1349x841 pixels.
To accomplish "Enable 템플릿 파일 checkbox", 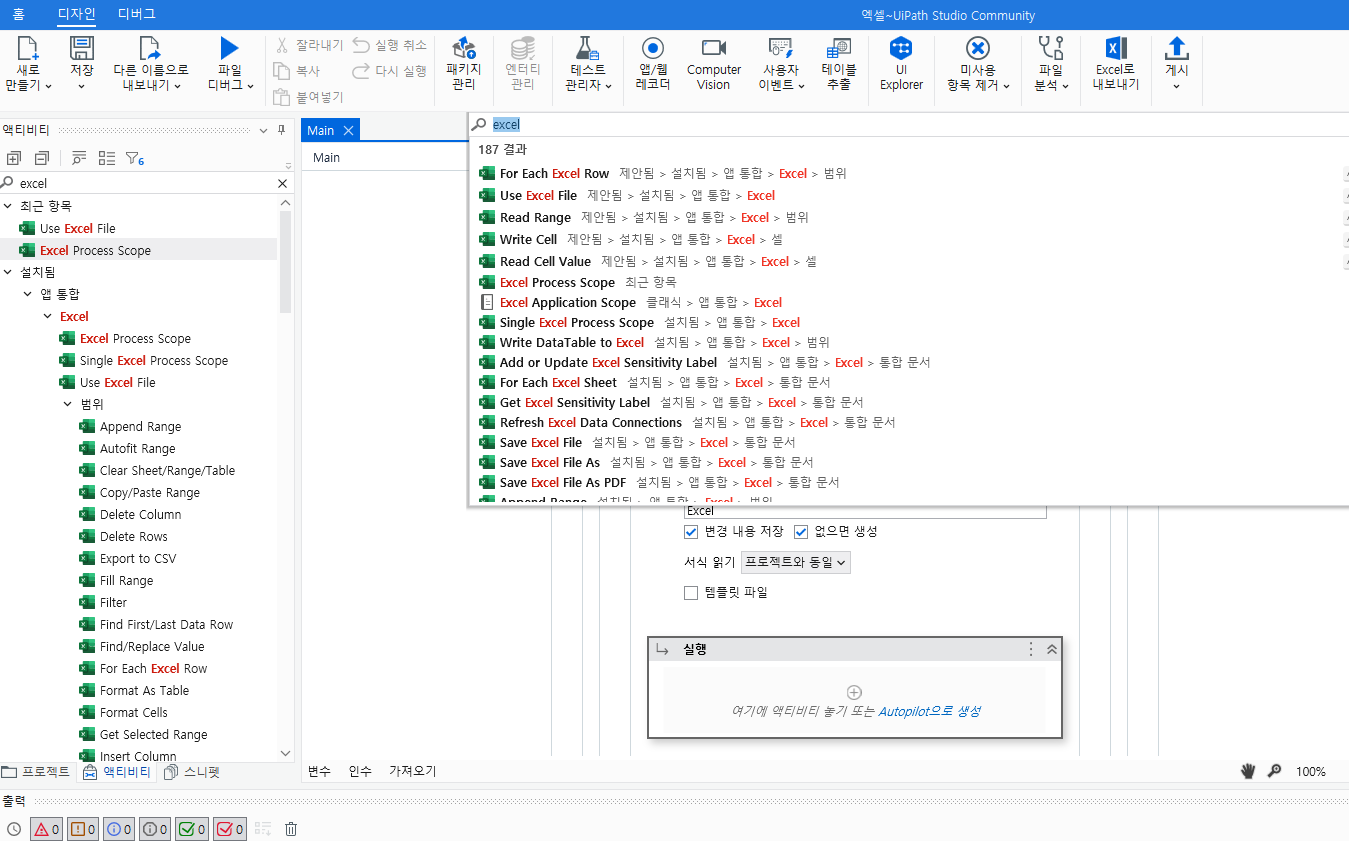I will tap(691, 593).
